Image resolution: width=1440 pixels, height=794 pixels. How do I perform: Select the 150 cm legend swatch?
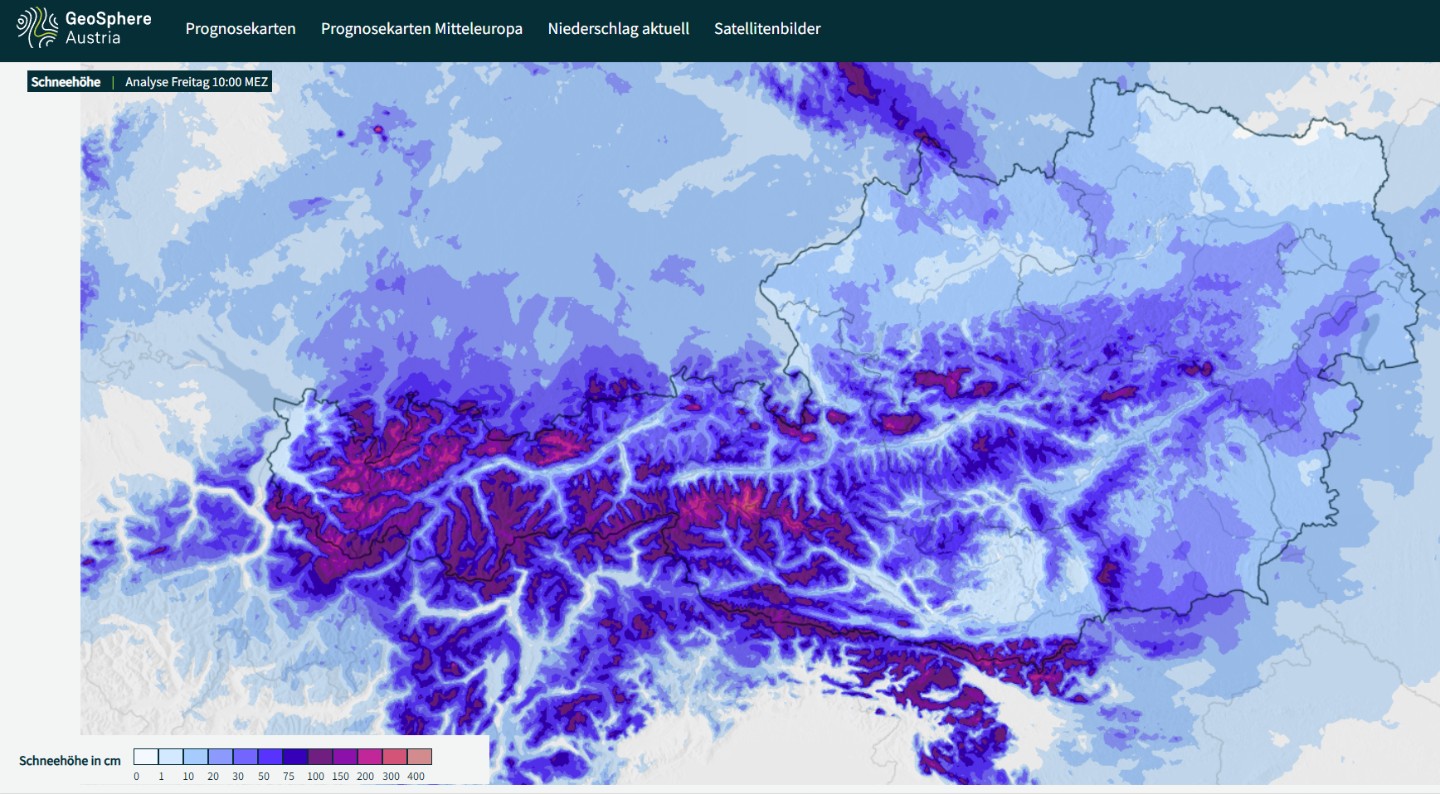coord(345,757)
